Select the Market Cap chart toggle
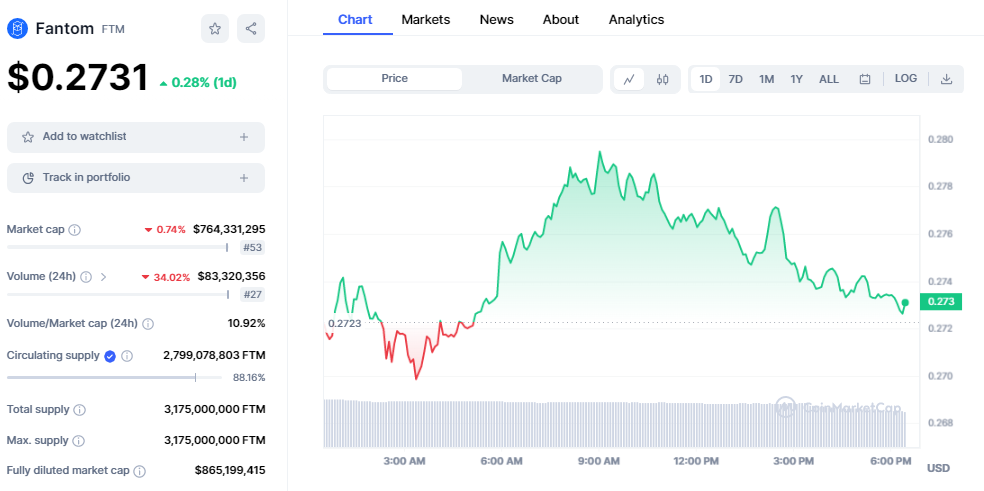 [532, 79]
